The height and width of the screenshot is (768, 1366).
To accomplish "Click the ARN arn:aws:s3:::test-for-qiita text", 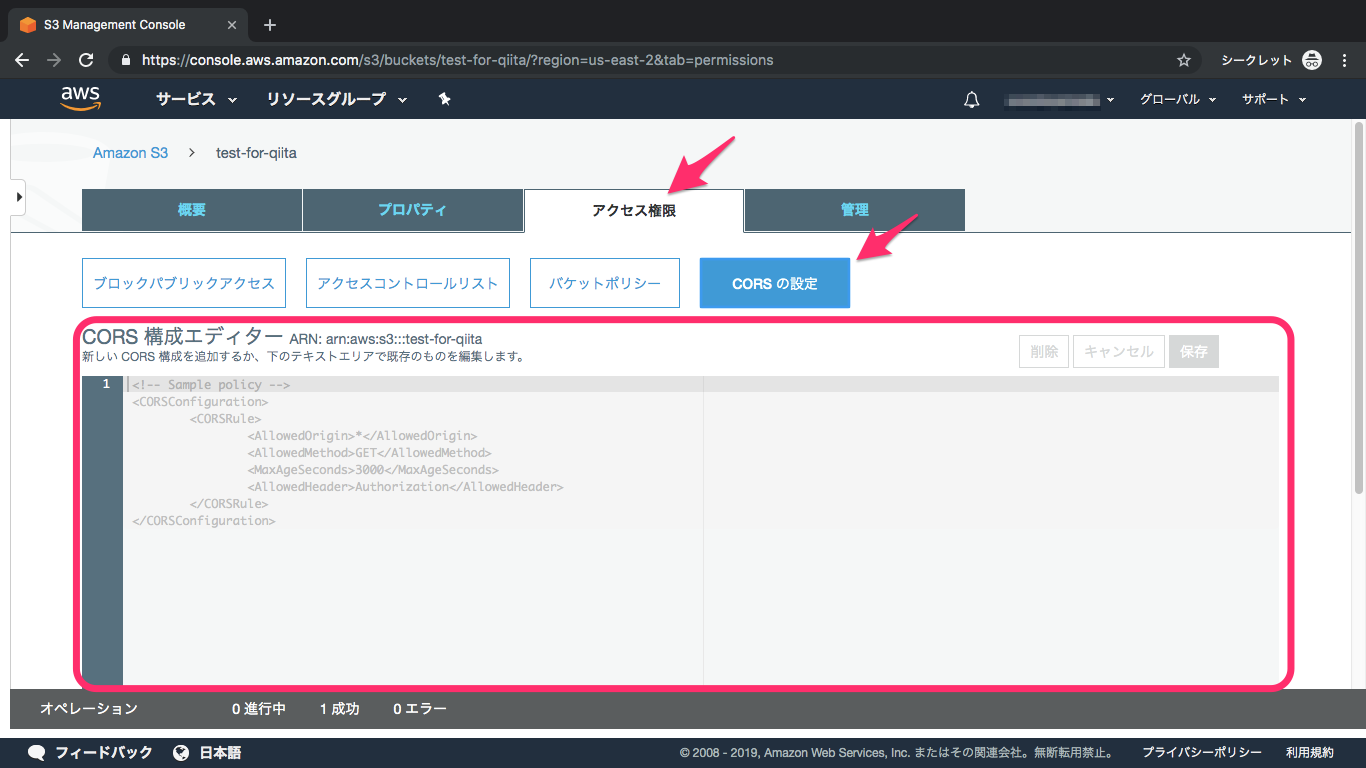I will tap(386, 339).
